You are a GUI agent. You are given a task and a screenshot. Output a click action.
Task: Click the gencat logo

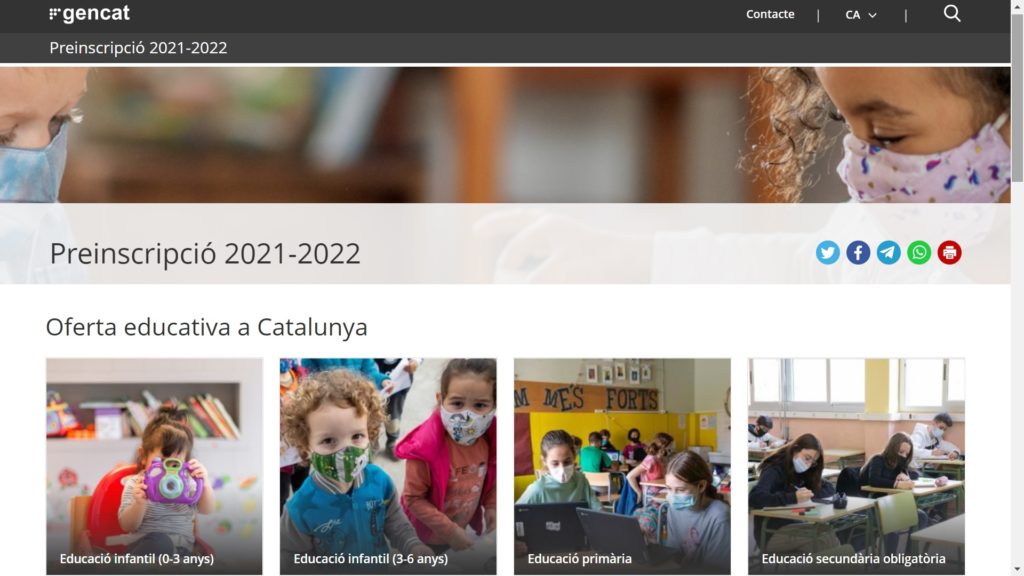89,14
